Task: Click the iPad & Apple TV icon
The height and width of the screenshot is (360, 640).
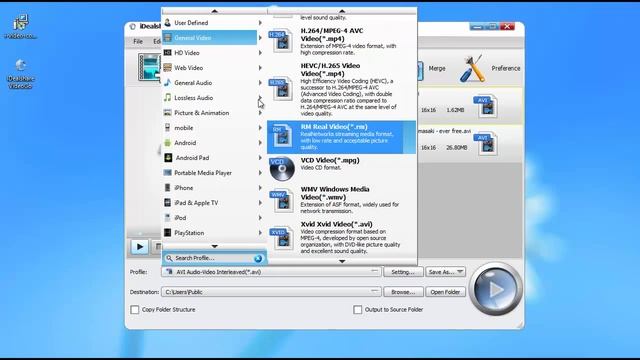Action: (x=167, y=202)
